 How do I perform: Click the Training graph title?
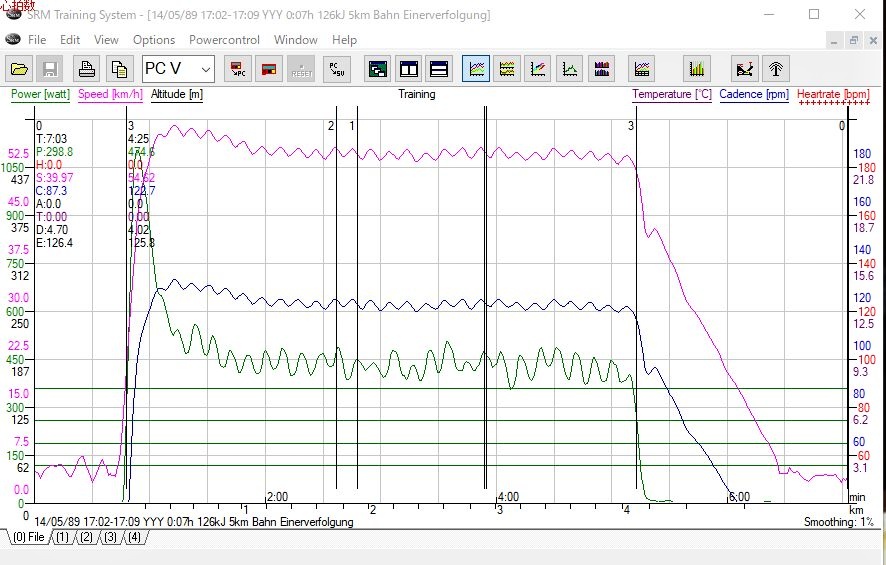tap(416, 94)
